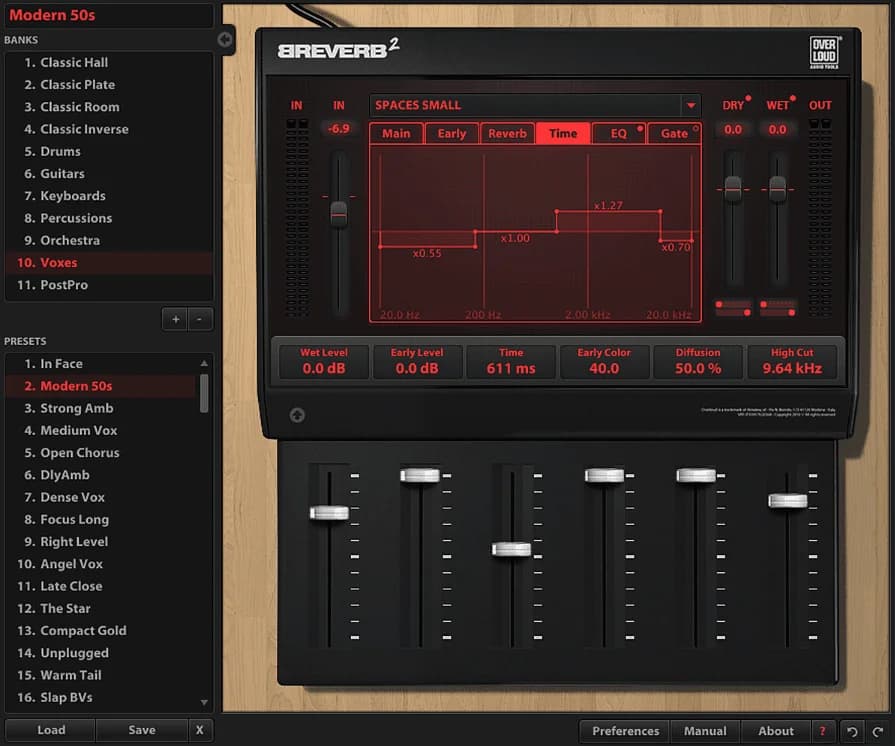This screenshot has height=746, width=895.
Task: Click the Overloud logo badge
Action: coord(826,53)
